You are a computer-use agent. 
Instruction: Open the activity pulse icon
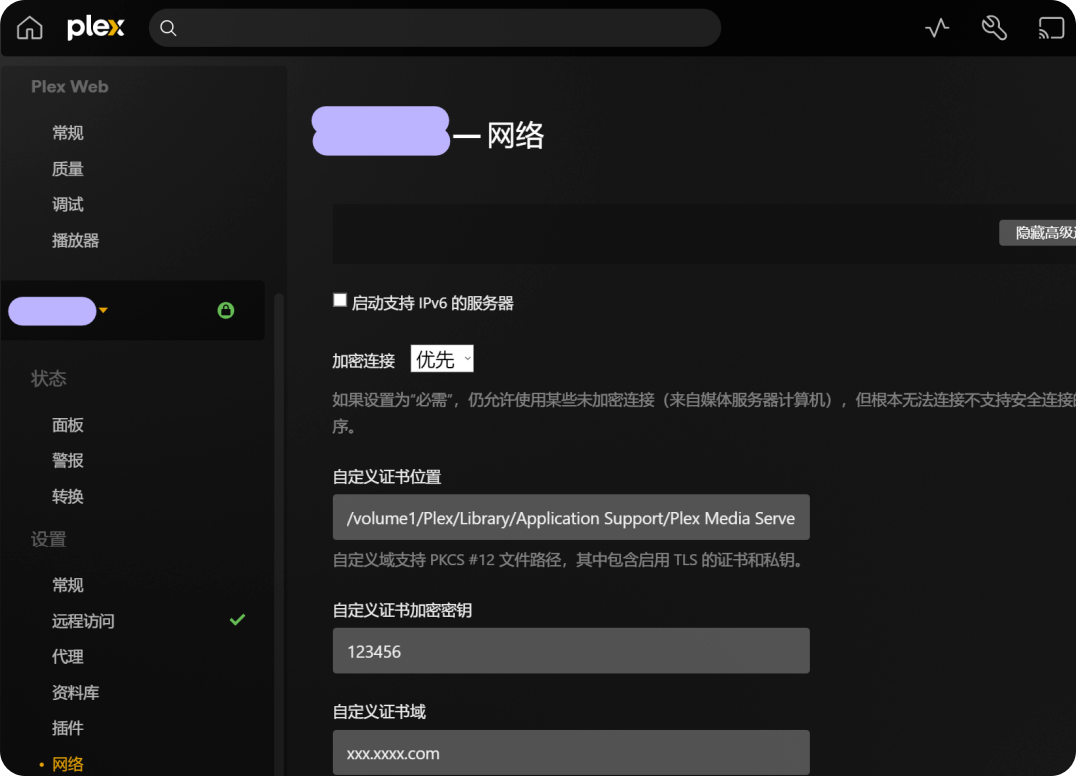click(937, 28)
